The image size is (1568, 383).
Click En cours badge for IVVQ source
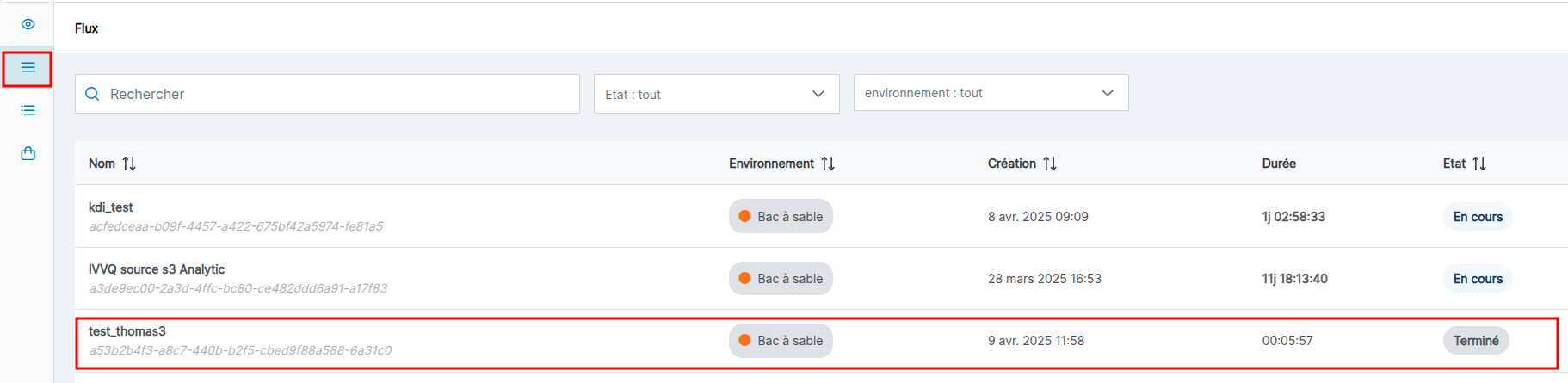click(1478, 279)
